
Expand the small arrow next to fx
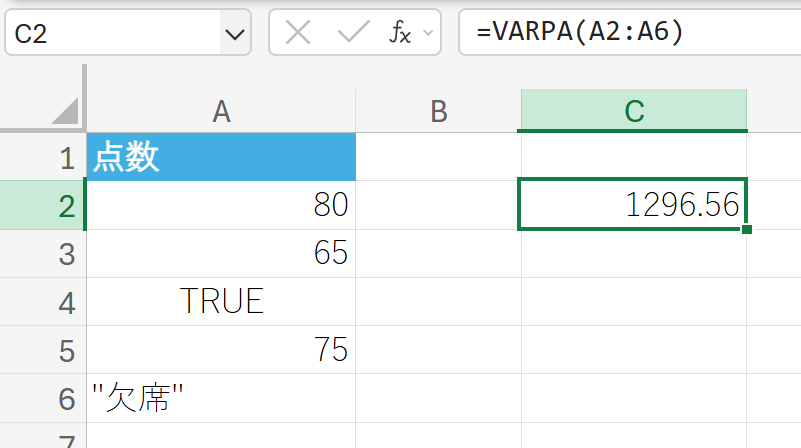coord(429,34)
